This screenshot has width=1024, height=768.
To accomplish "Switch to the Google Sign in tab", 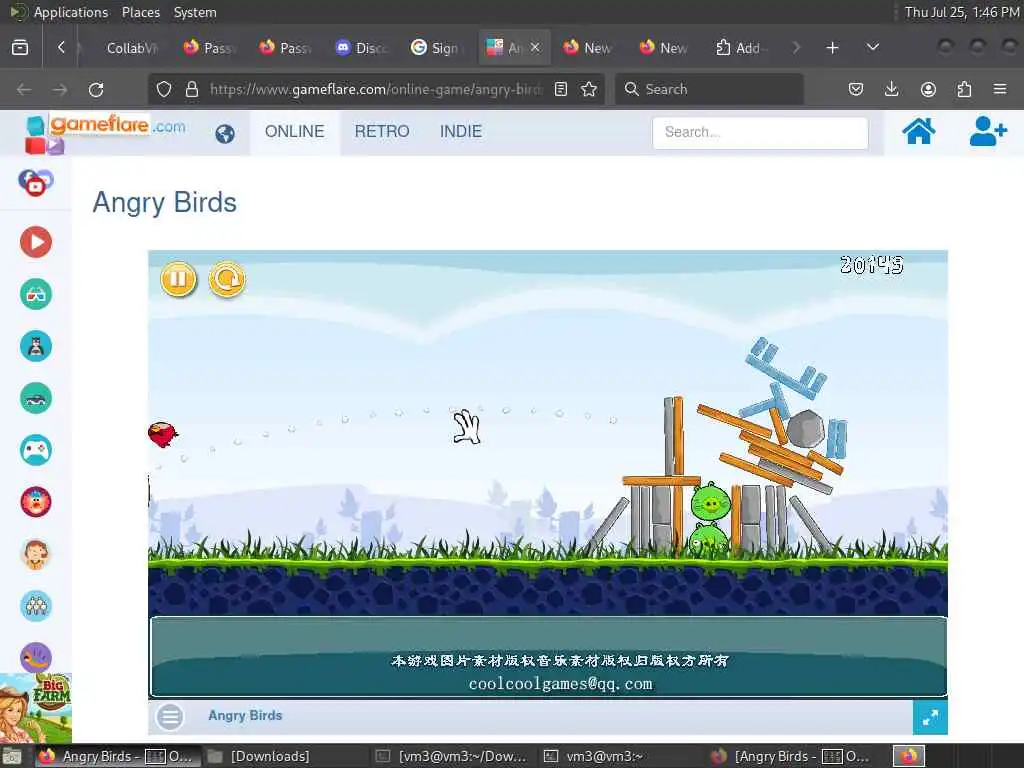I will click(x=437, y=48).
